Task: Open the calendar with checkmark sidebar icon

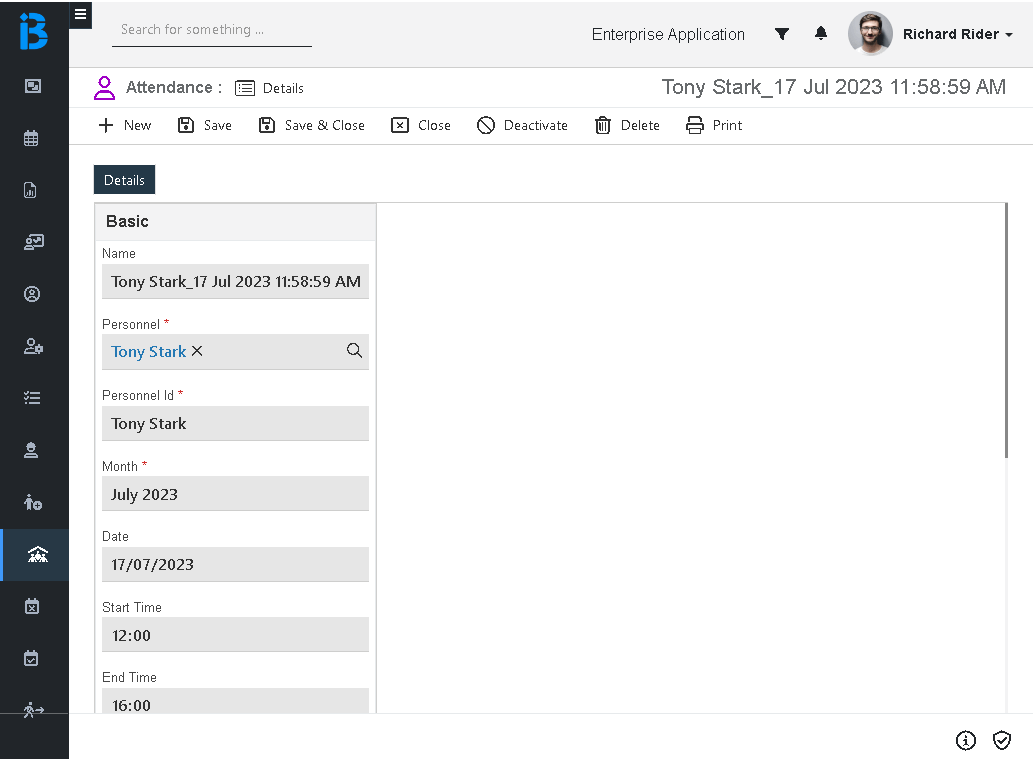Action: tap(32, 659)
